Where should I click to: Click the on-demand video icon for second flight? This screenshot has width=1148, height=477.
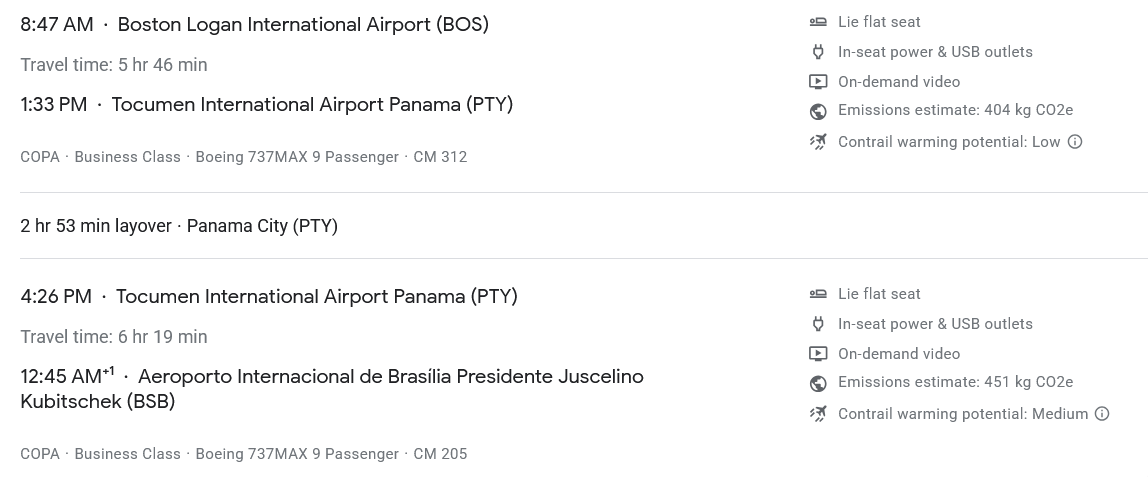click(818, 354)
